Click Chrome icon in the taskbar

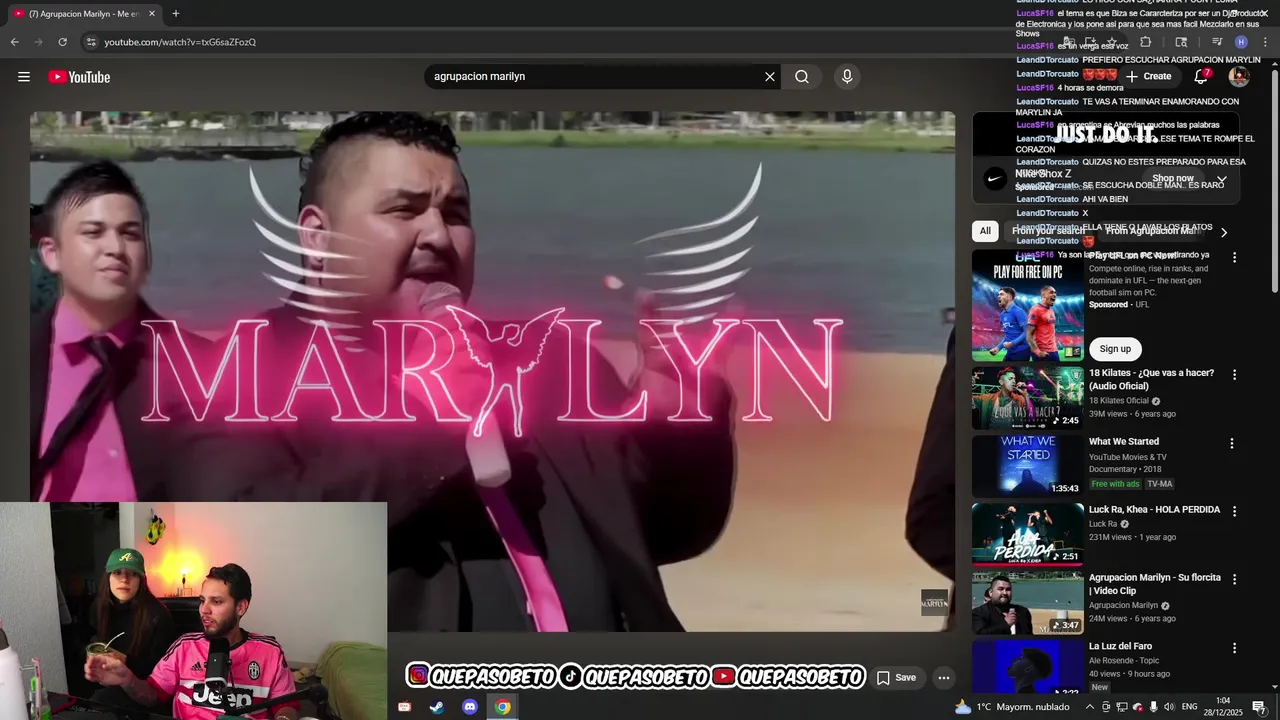pos(503,707)
